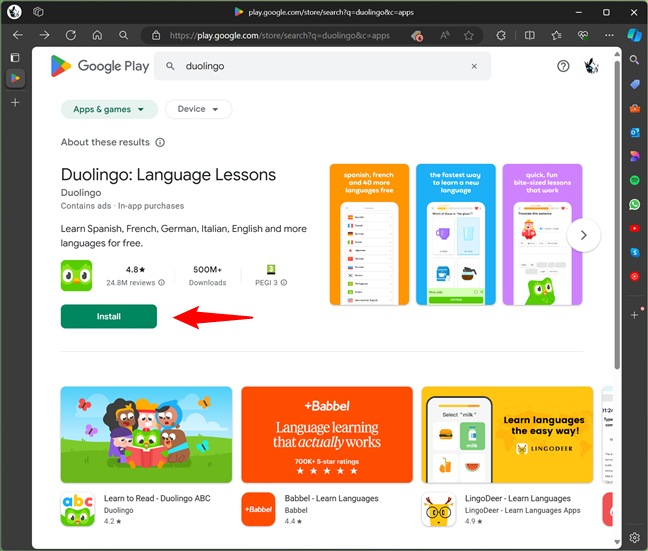The width and height of the screenshot is (648, 551).
Task: Click the scrollbar down arrow
Action: (617, 542)
